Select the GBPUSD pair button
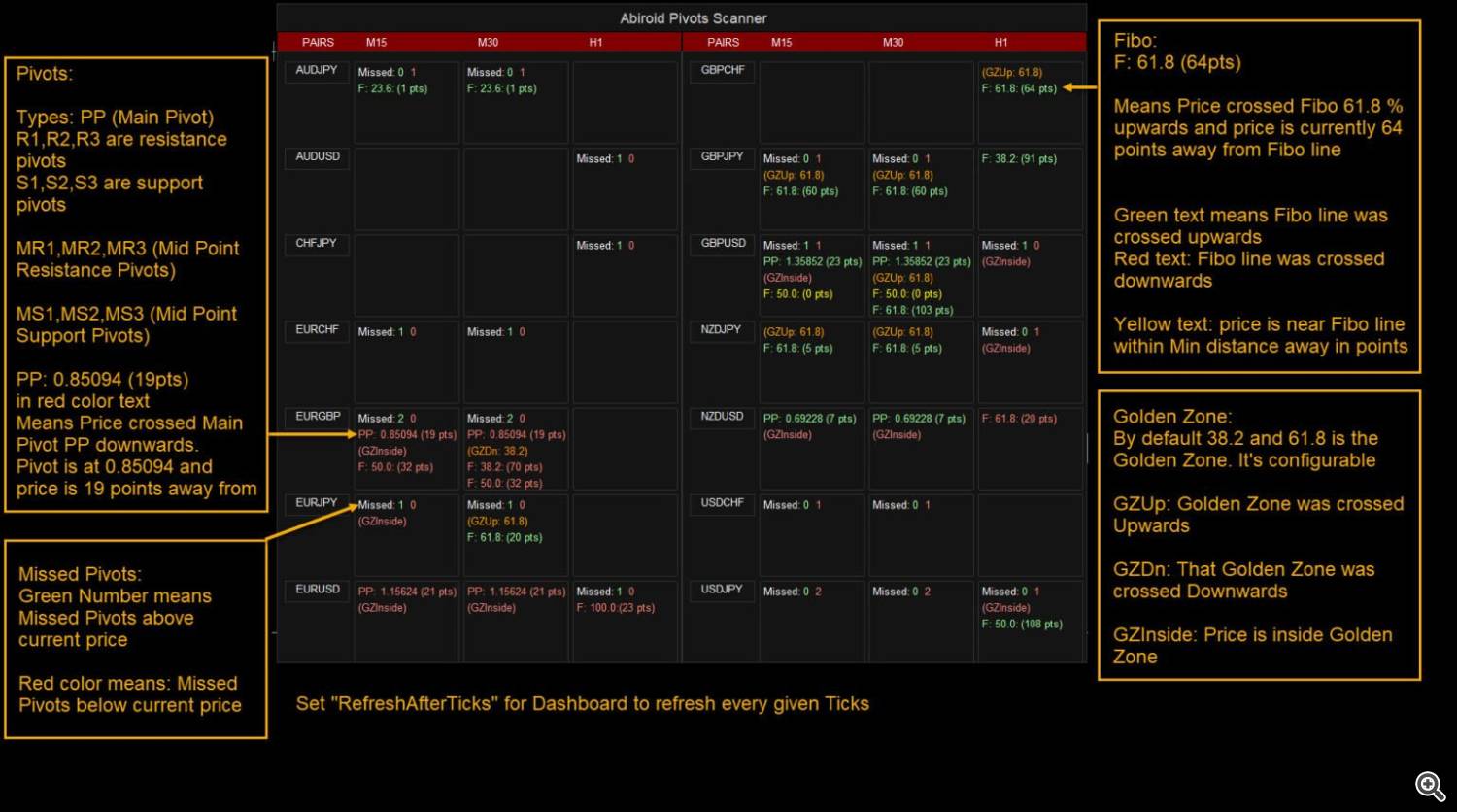The image size is (1457, 812). [x=722, y=244]
